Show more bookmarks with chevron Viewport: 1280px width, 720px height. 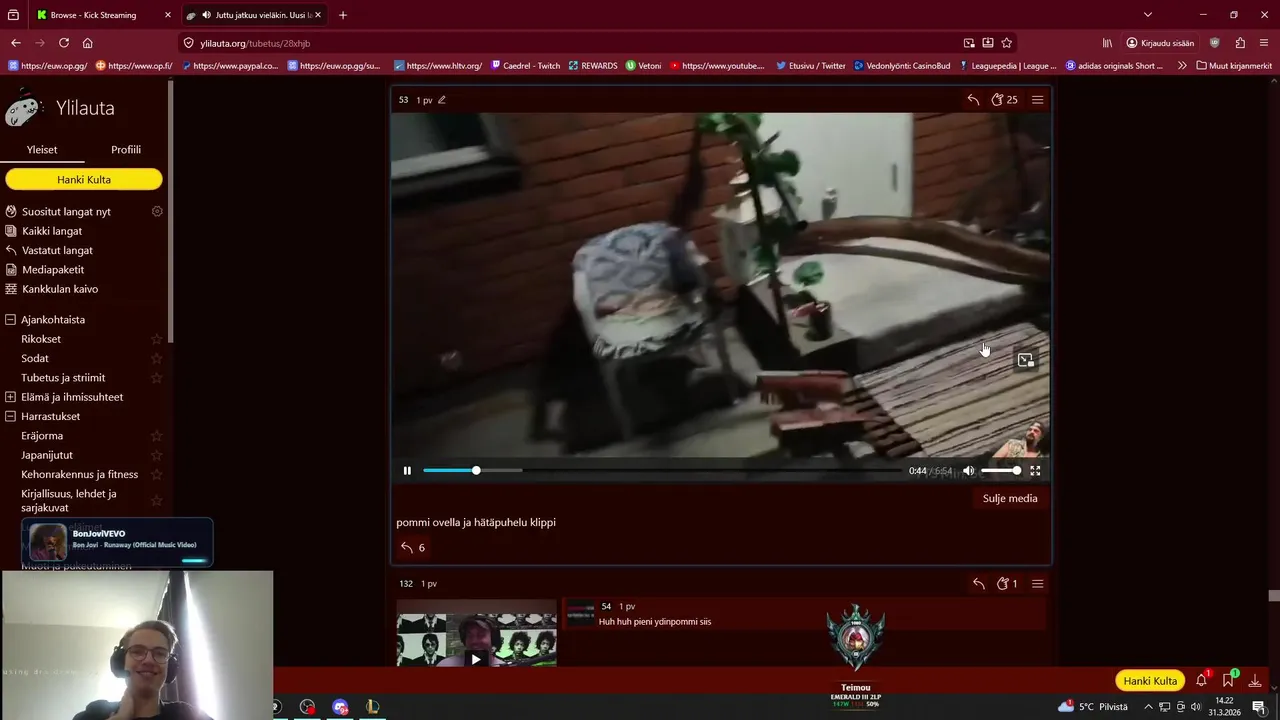[1182, 66]
